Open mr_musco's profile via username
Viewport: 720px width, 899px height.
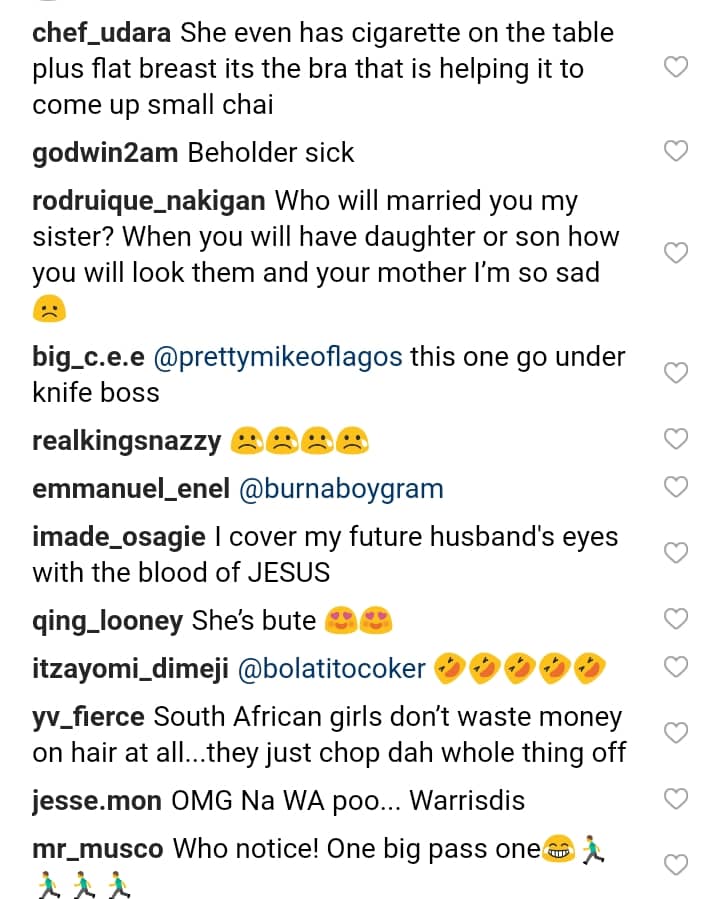tap(98, 849)
